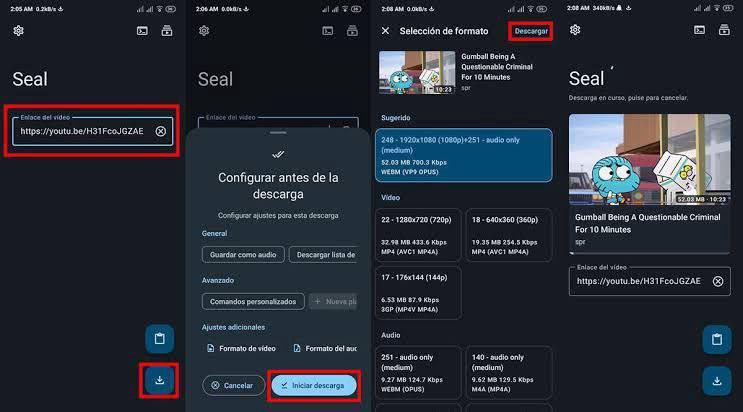Tap the download button in first screen

coord(159,380)
